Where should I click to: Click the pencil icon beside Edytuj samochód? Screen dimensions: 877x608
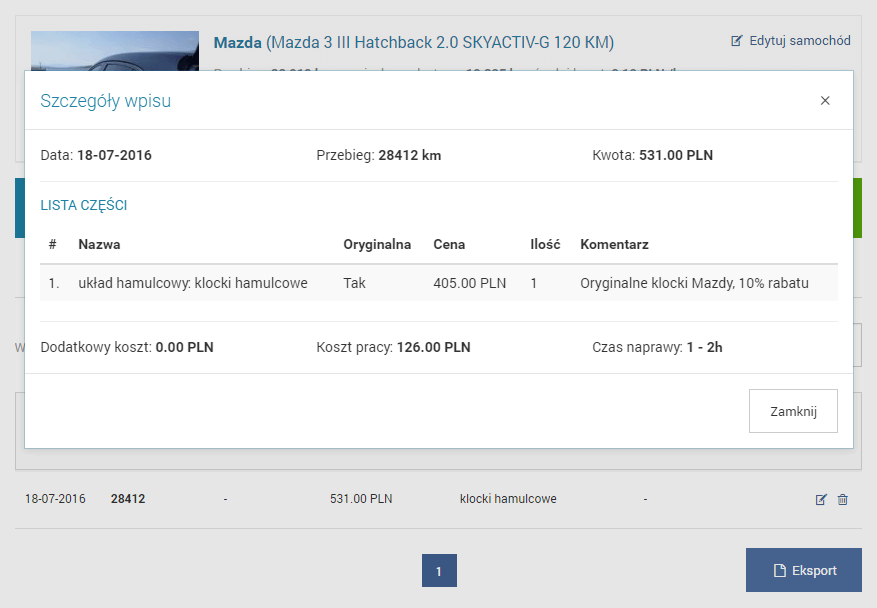[x=737, y=41]
